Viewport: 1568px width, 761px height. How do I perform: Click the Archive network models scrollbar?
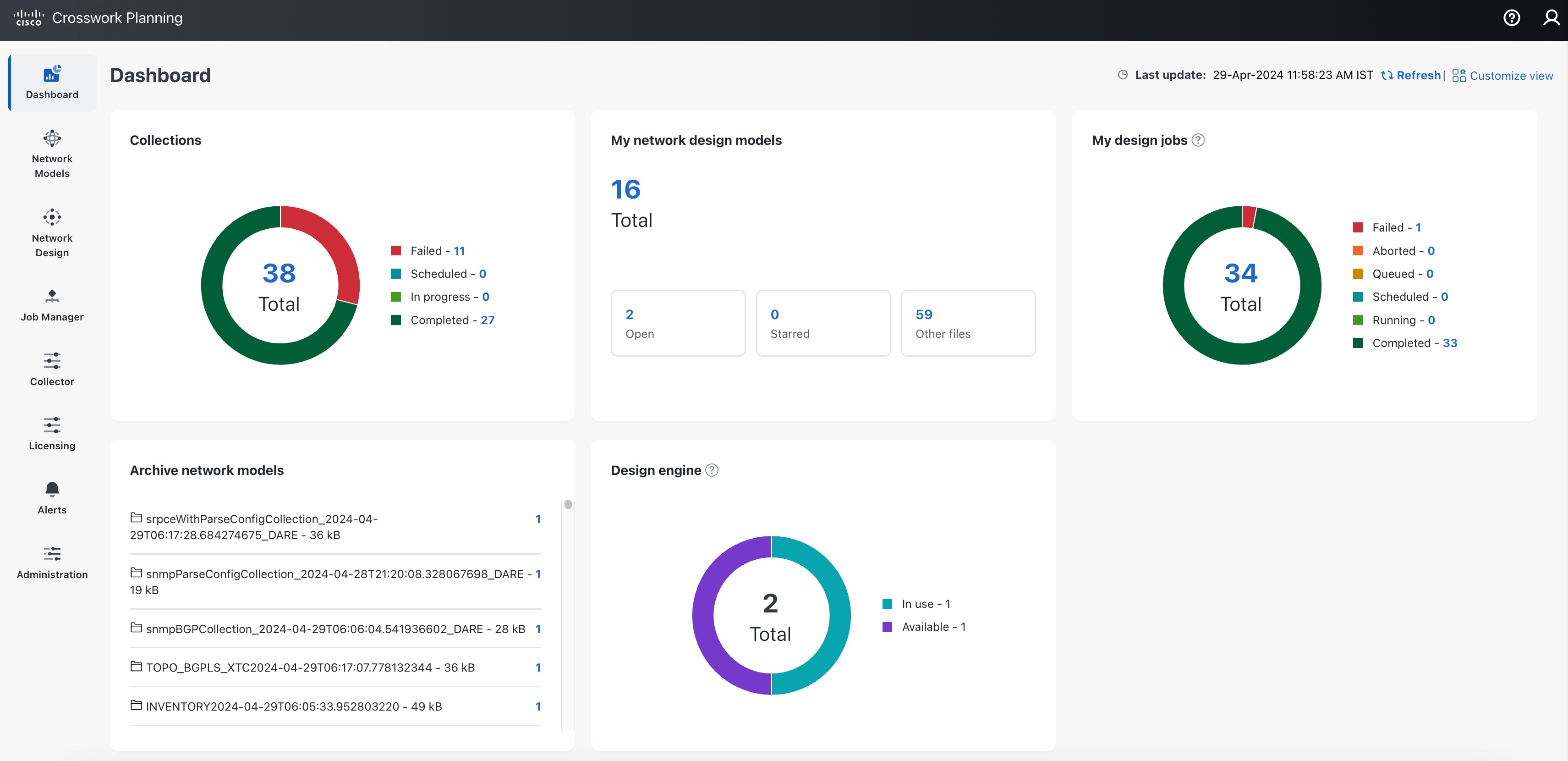tap(567, 505)
